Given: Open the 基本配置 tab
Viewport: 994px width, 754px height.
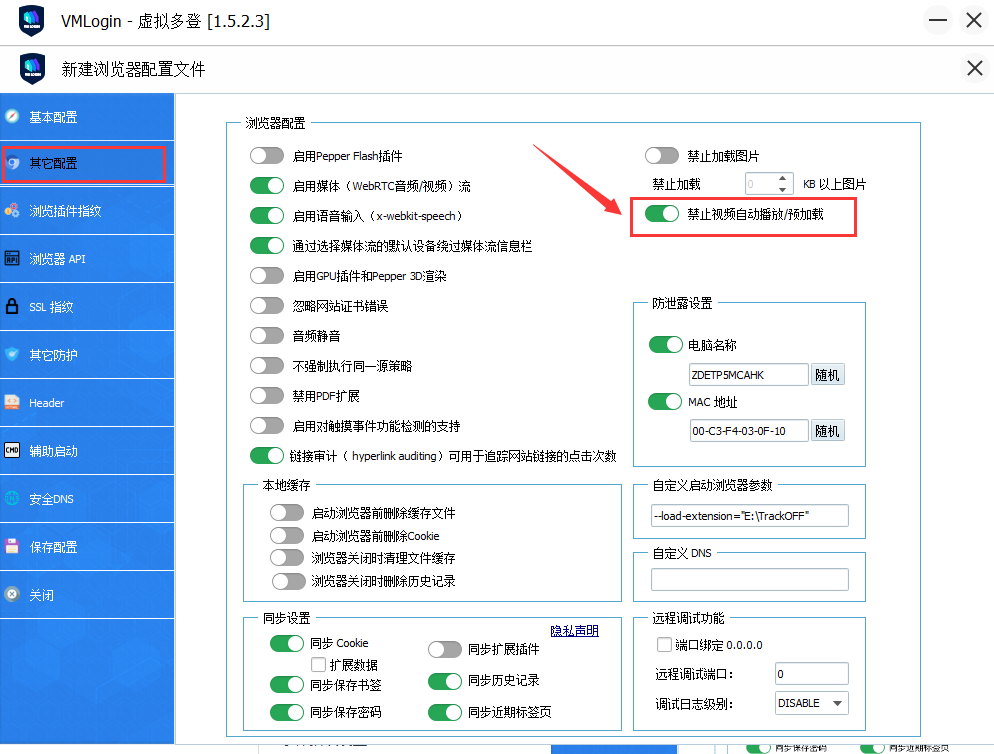Looking at the screenshot, I should tap(87, 117).
